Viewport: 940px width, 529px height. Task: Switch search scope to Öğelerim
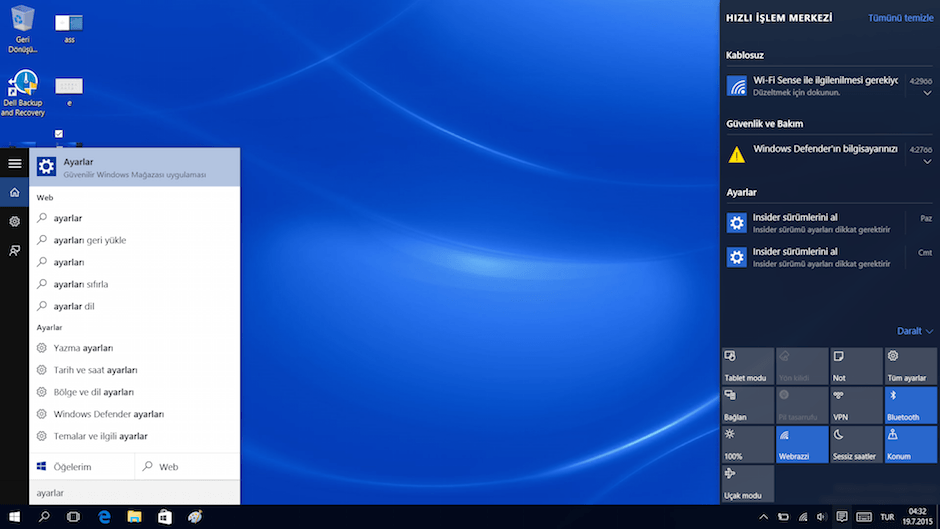pos(82,467)
